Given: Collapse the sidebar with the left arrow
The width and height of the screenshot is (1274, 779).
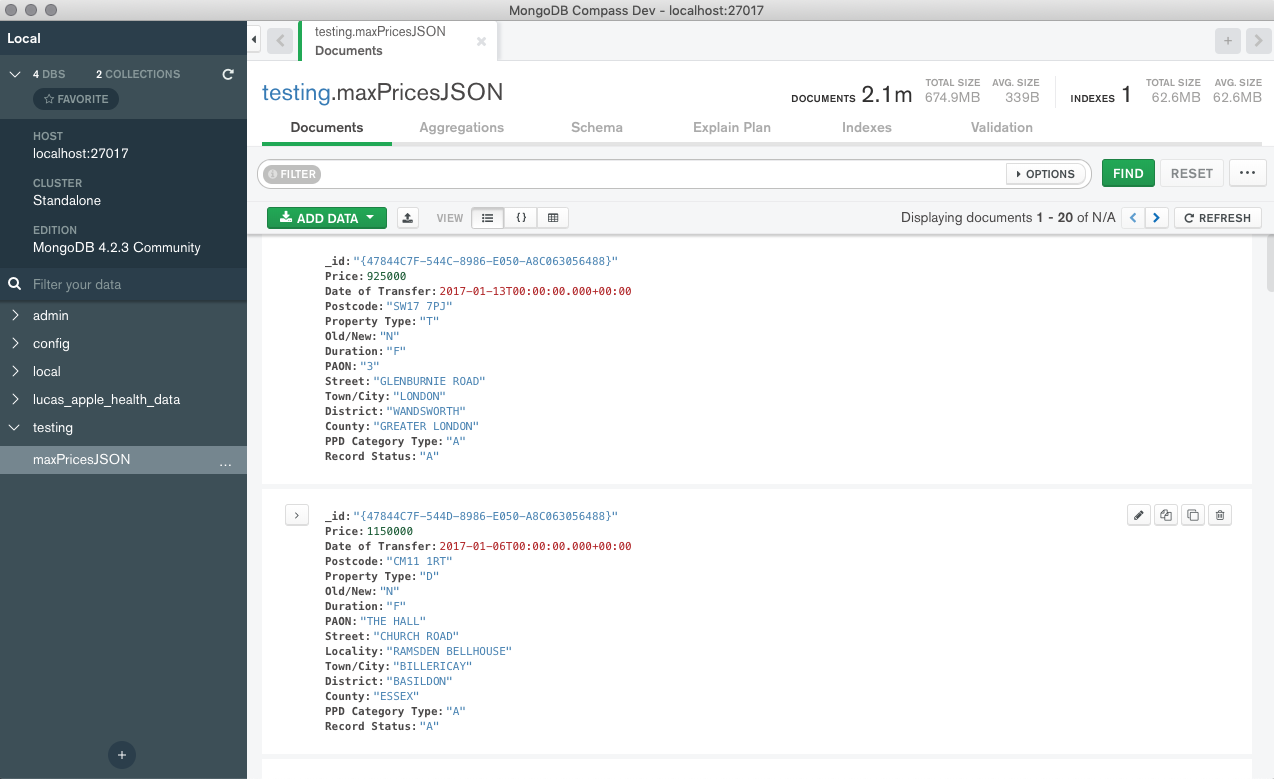Looking at the screenshot, I should [254, 40].
